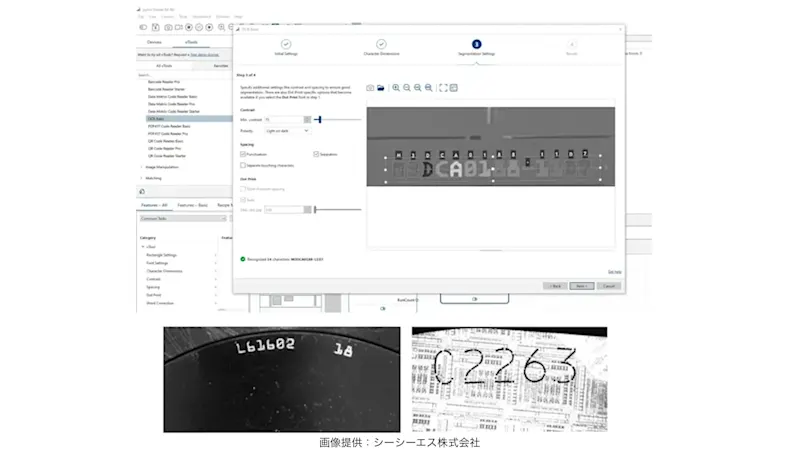
Task: Select QR Code Reader Starter
Action: 167,156
